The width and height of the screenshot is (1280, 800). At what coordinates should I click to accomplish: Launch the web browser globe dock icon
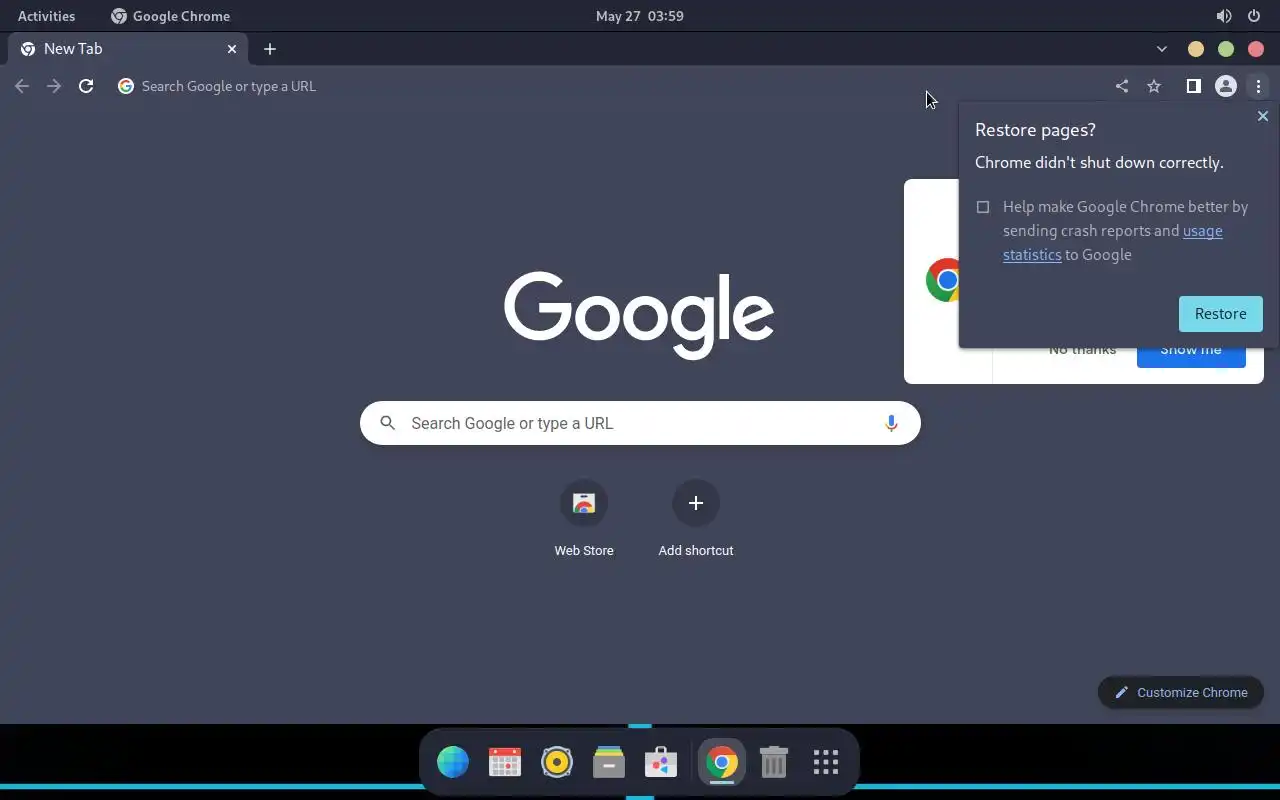453,762
